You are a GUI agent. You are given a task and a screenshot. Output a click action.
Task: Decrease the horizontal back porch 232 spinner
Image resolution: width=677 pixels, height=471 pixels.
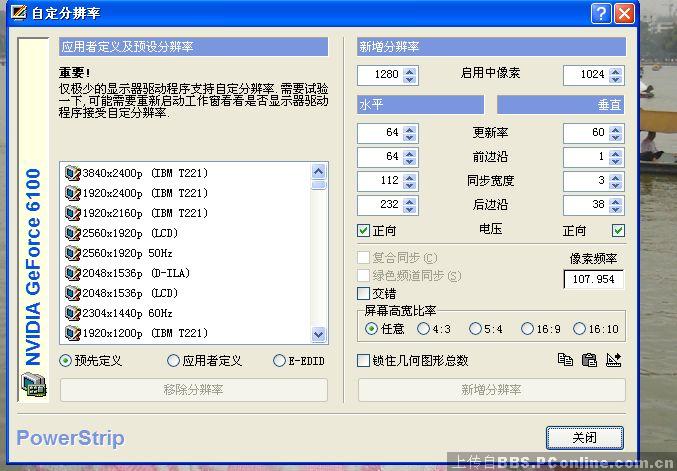click(x=410, y=209)
